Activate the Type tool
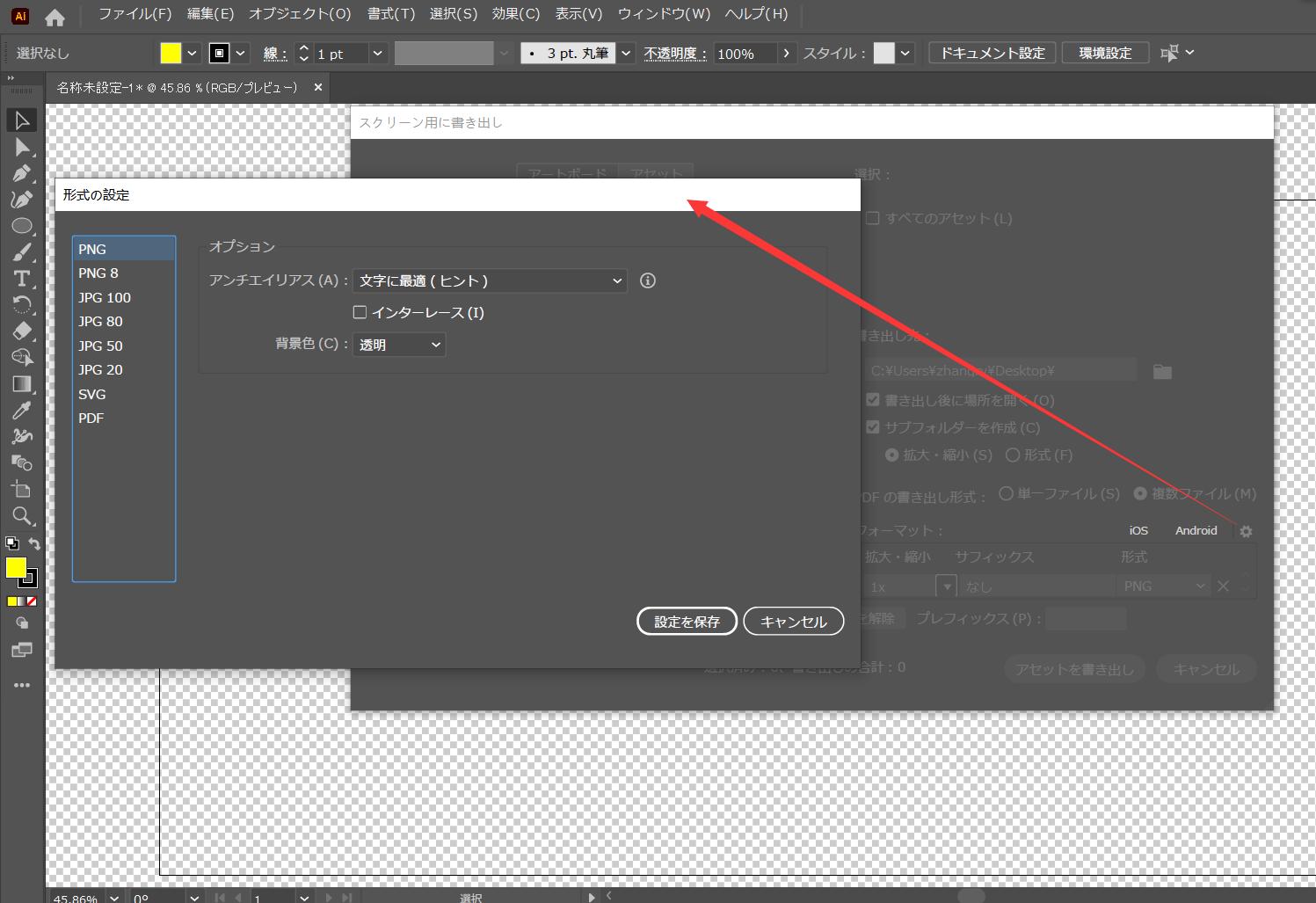Image resolution: width=1316 pixels, height=903 pixels. (x=22, y=279)
